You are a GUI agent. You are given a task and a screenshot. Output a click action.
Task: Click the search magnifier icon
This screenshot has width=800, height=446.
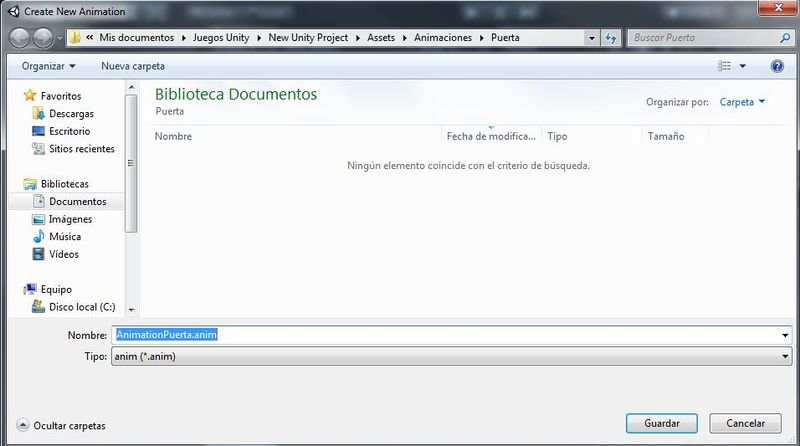(785, 38)
